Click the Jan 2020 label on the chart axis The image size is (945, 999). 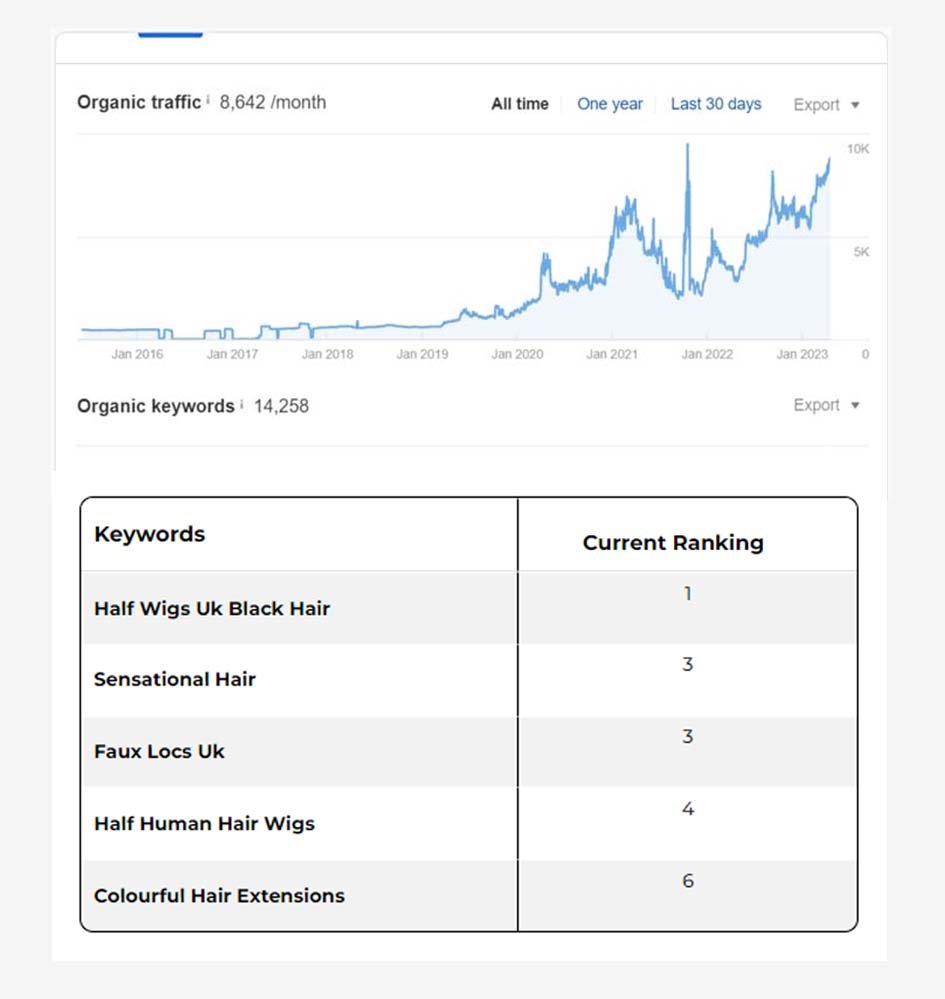click(x=517, y=354)
